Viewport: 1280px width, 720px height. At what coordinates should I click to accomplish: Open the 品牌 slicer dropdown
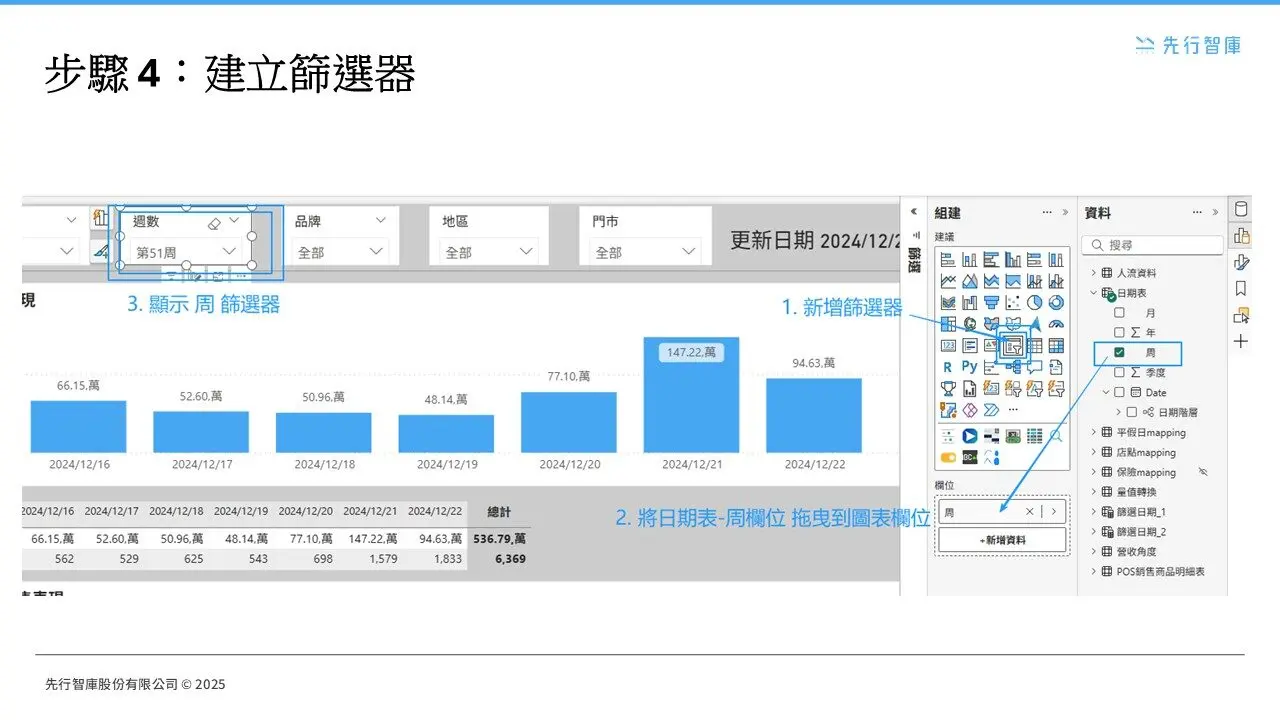click(378, 250)
